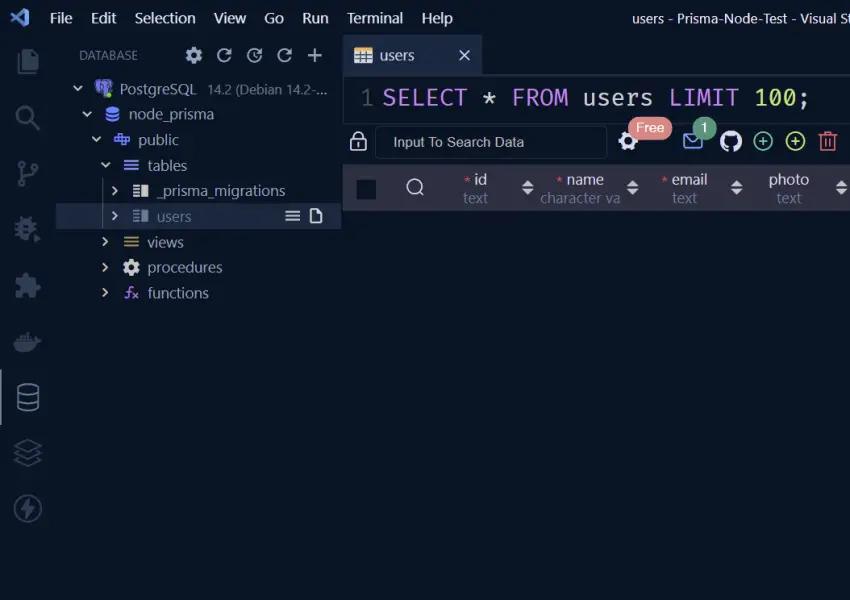Open the Database panel in activity bar
Viewport: 850px width, 600px height.
[x=28, y=398]
